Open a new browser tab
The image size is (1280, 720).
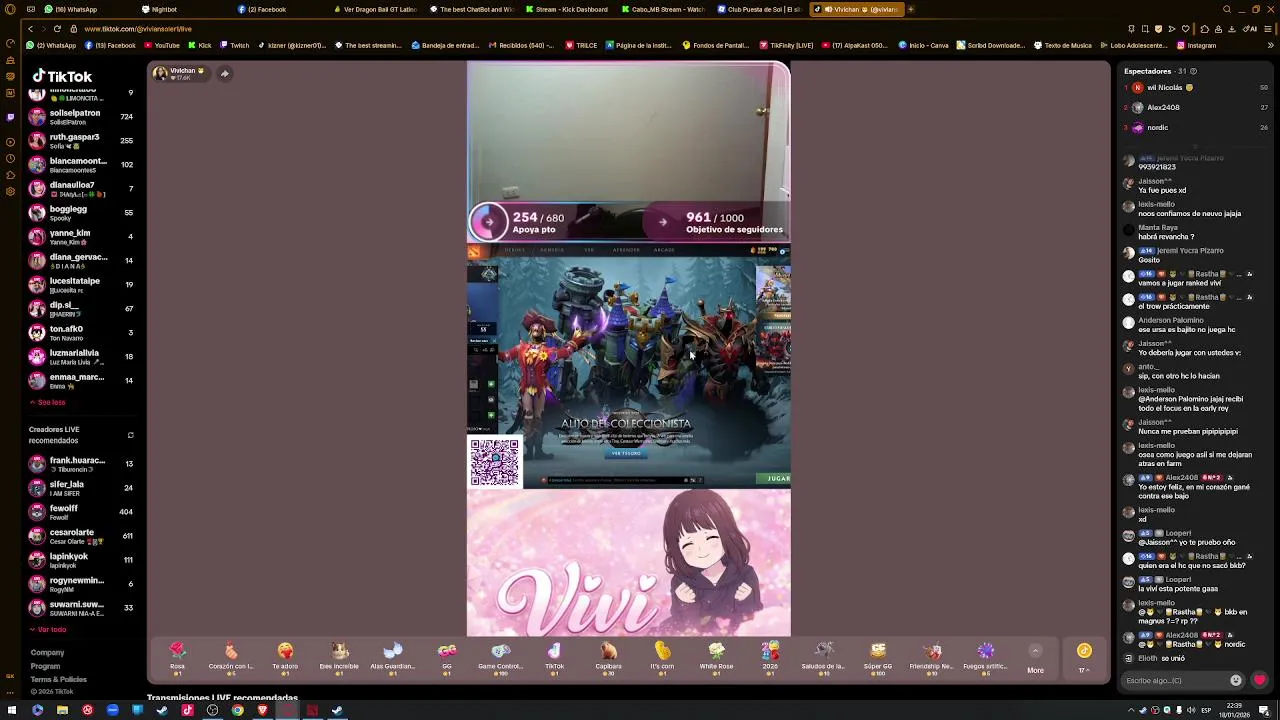tap(910, 9)
